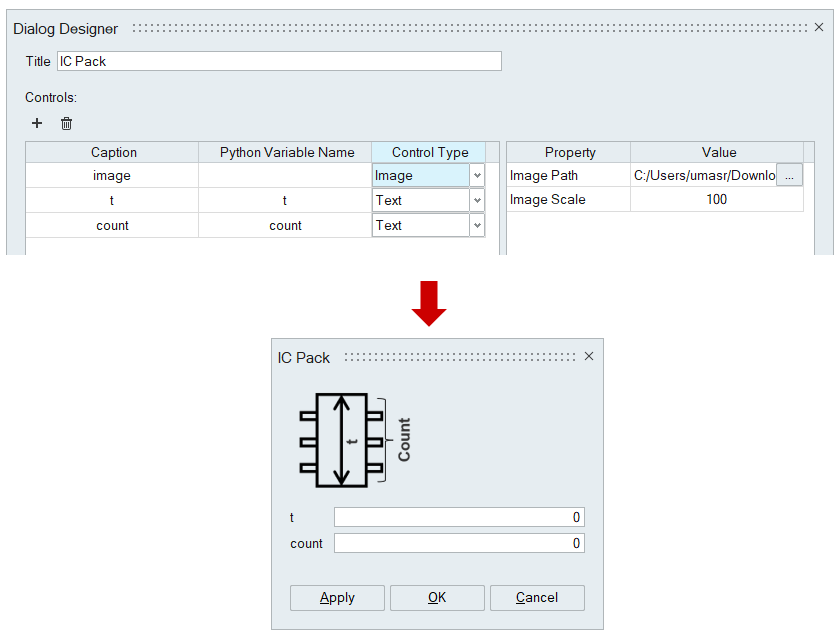Click the Image Path browse button
The width and height of the screenshot is (840, 641).
pyautogui.click(x=789, y=175)
